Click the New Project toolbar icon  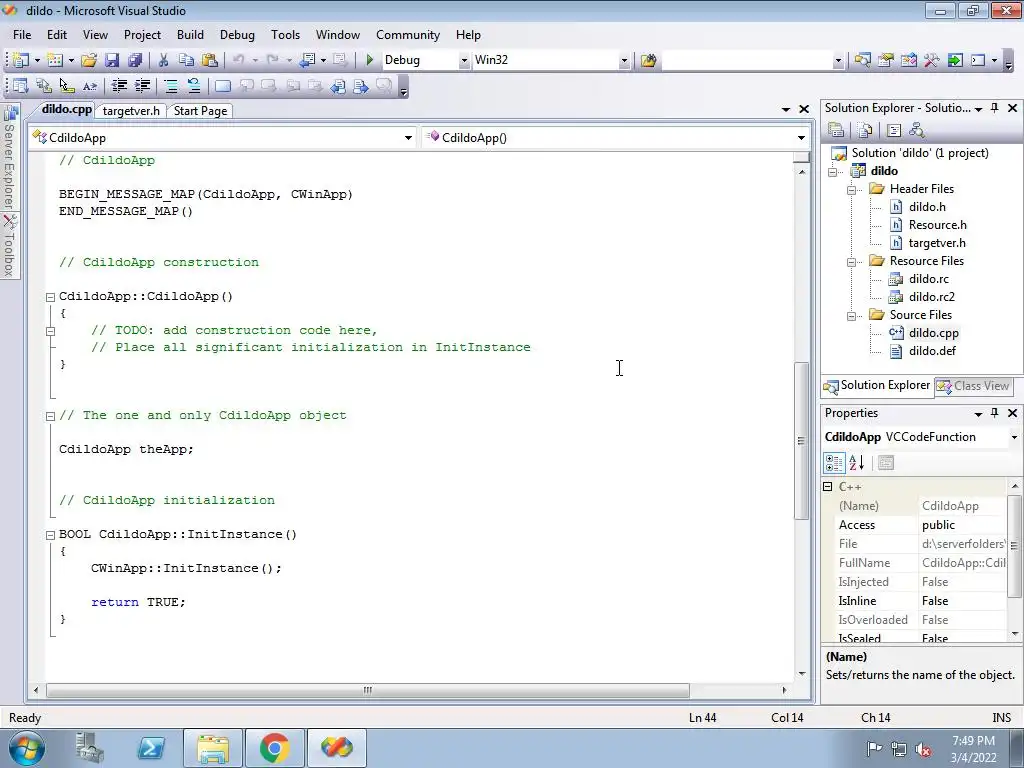[20, 60]
